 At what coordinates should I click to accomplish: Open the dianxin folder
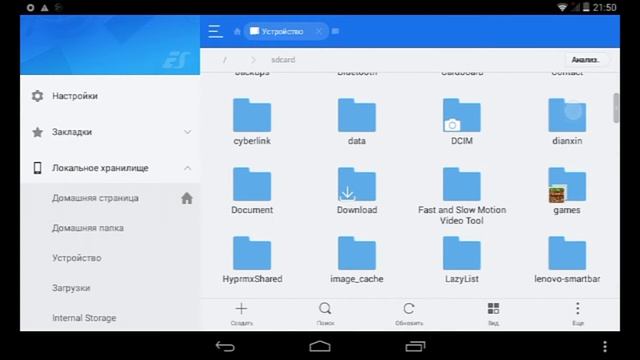point(567,122)
